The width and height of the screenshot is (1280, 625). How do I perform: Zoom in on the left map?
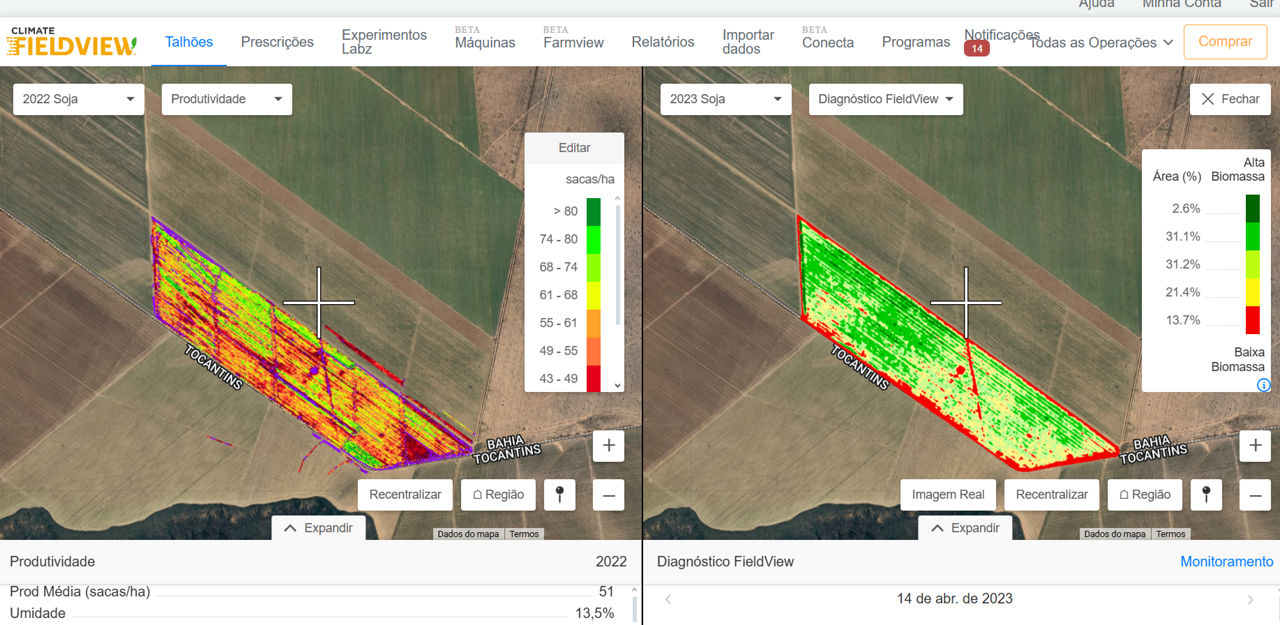[609, 446]
